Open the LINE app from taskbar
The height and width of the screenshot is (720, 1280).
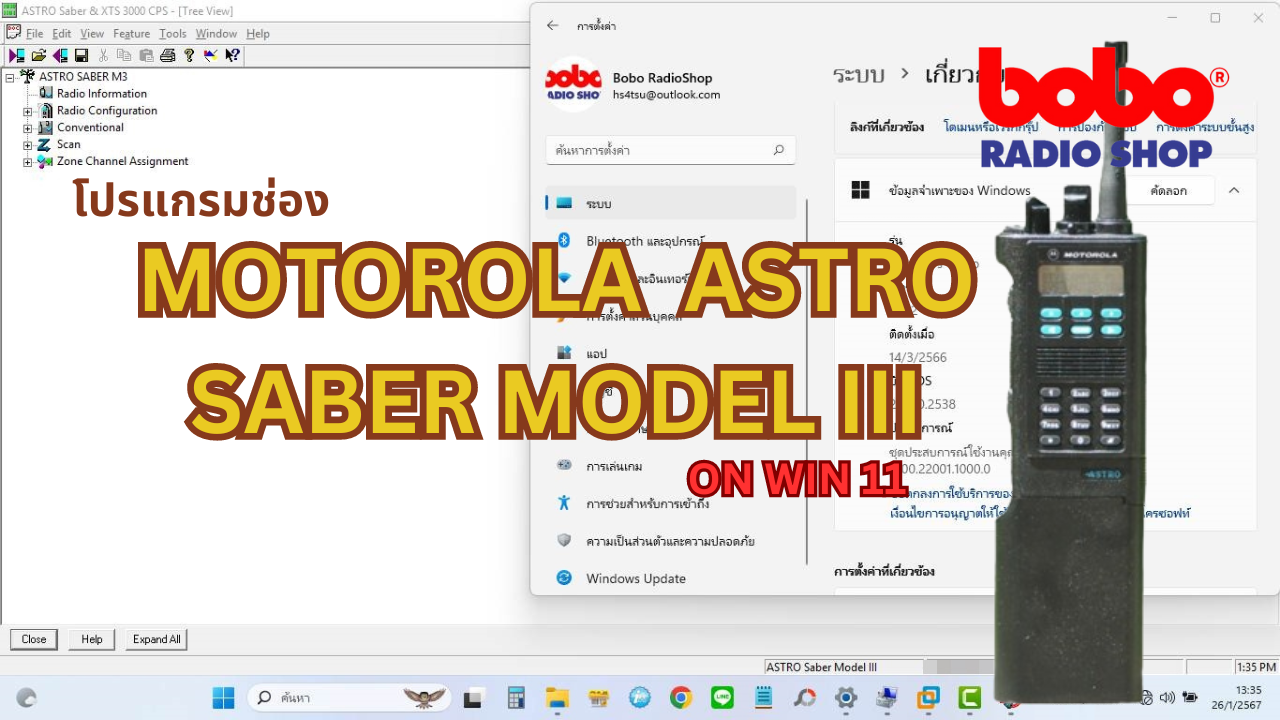pos(721,698)
